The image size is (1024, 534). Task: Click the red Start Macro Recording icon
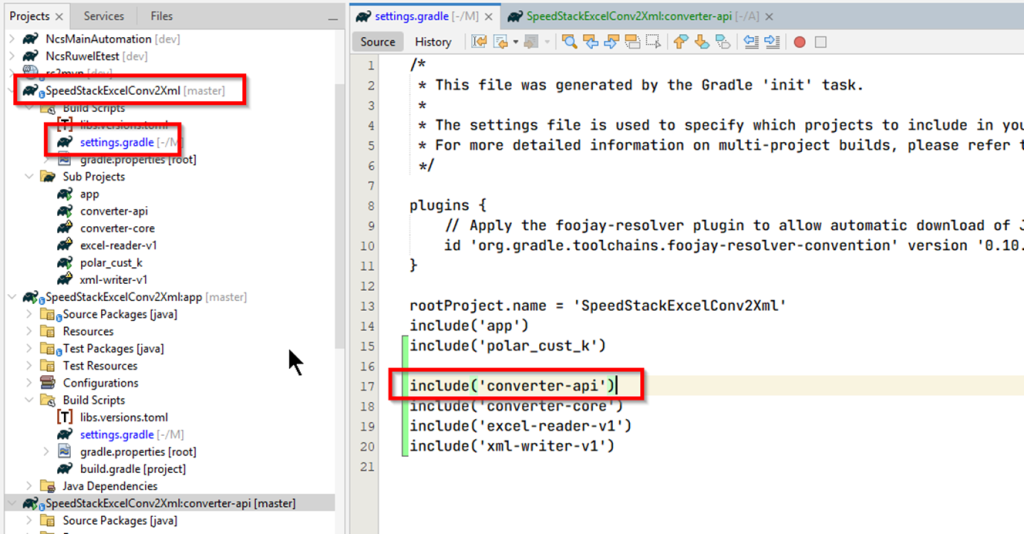click(799, 42)
